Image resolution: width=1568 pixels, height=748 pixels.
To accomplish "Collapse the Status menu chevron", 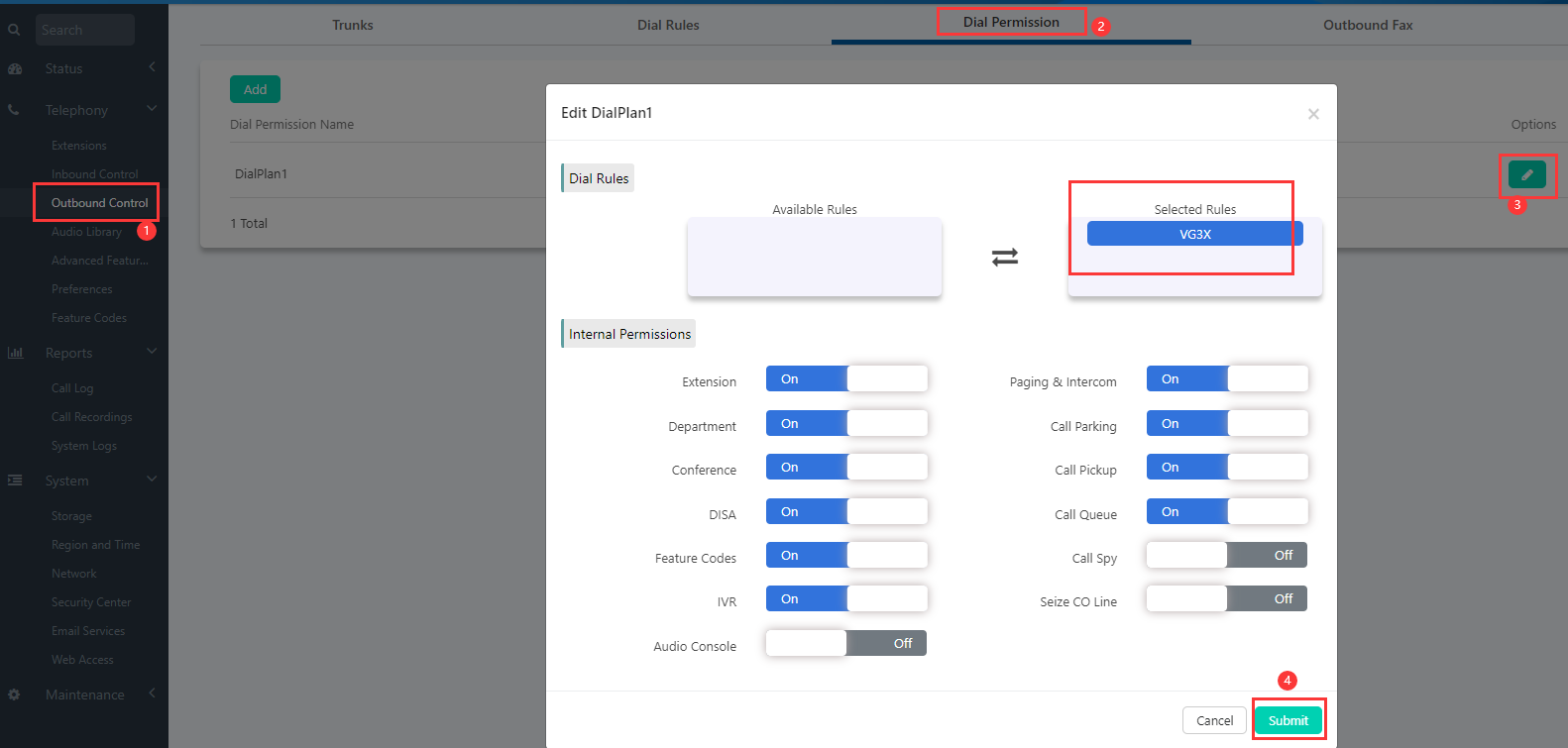I will 152,67.
